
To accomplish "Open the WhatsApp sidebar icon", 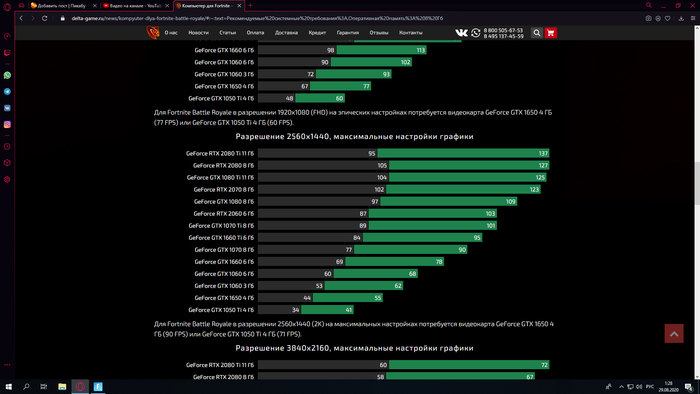I will pos(7,75).
